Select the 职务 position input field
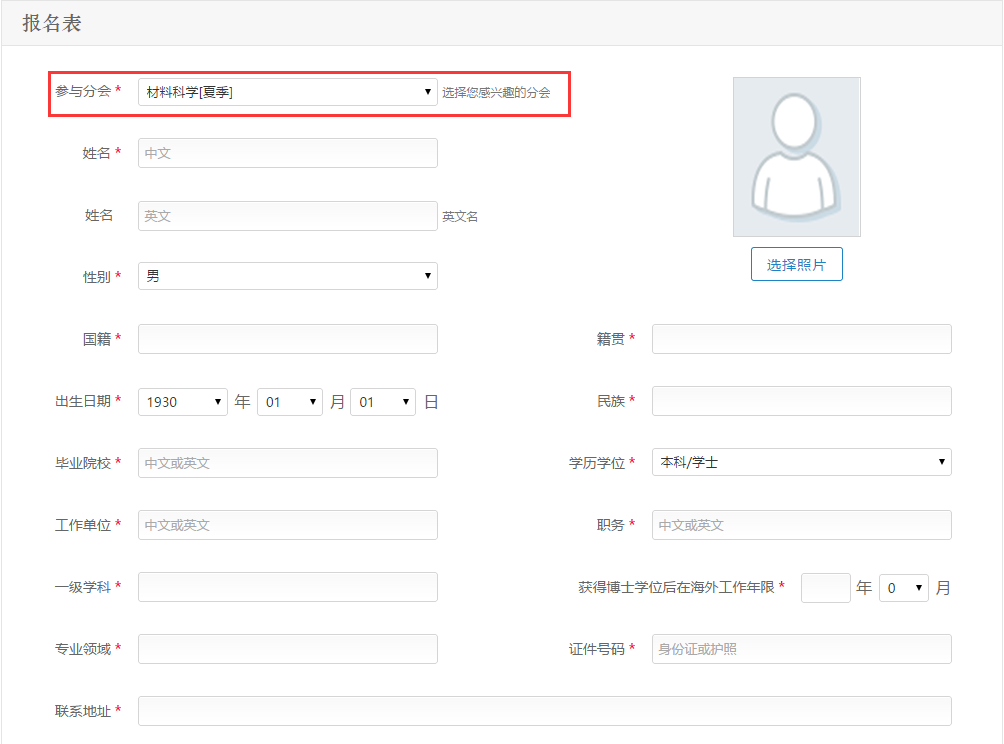This screenshot has height=744, width=1004. [800, 524]
